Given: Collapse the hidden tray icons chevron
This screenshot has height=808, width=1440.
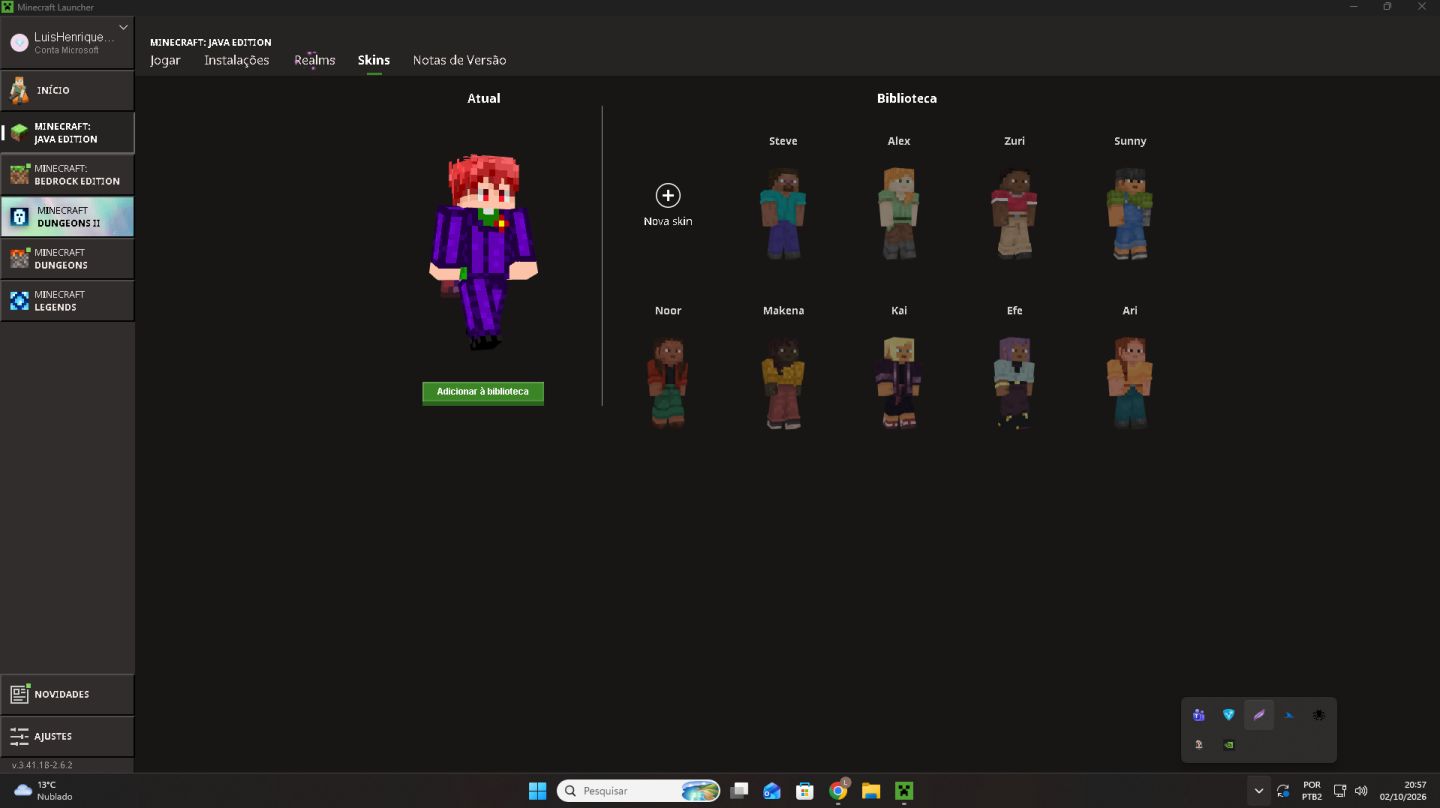Looking at the screenshot, I should click(1259, 791).
